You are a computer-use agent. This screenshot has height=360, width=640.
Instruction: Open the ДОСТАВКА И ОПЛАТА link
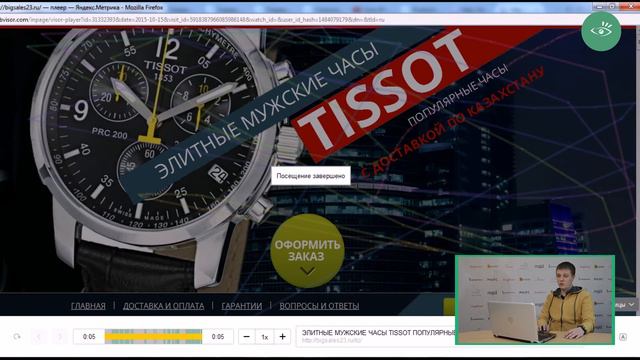(x=163, y=306)
